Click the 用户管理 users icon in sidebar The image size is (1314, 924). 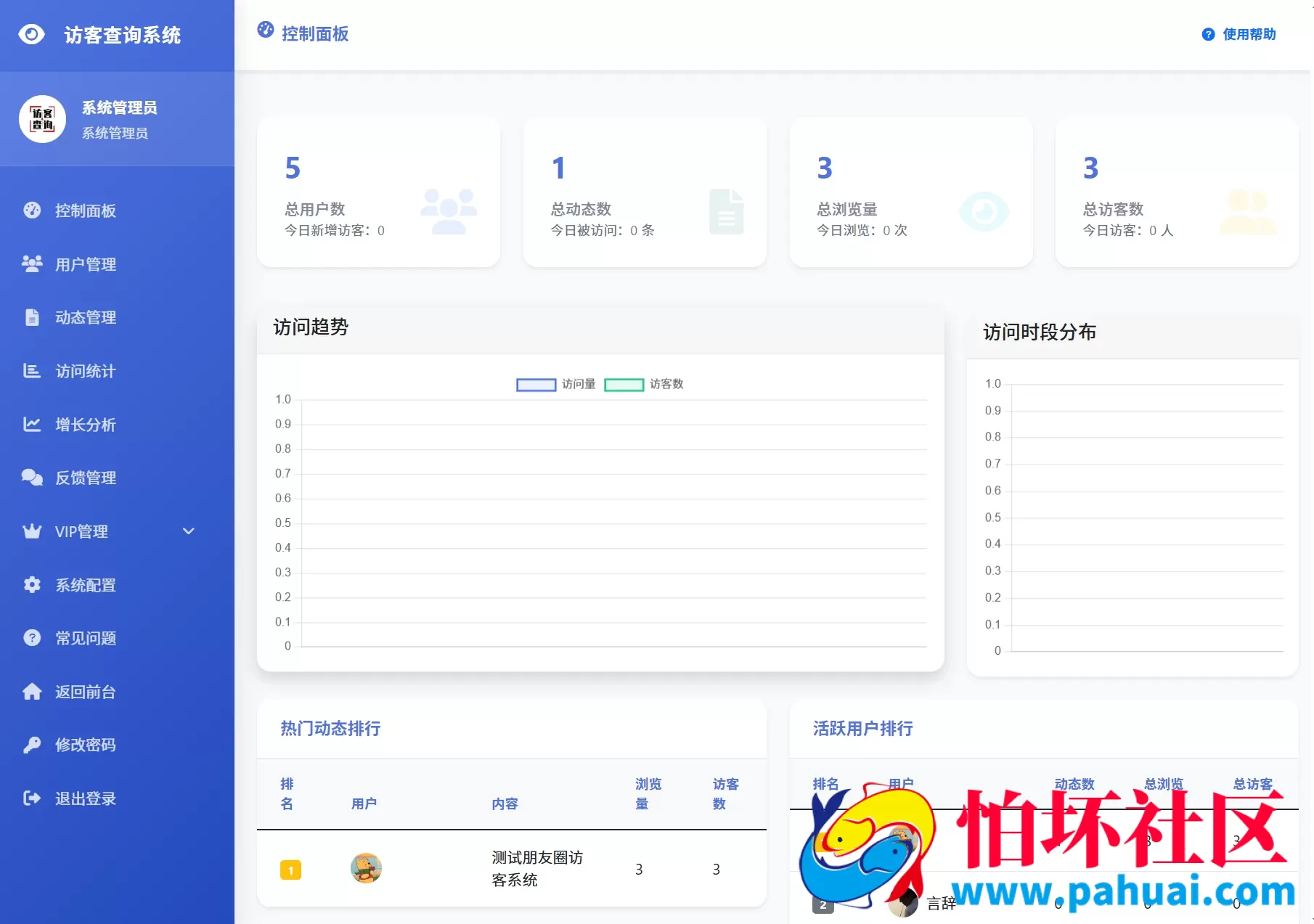[32, 263]
